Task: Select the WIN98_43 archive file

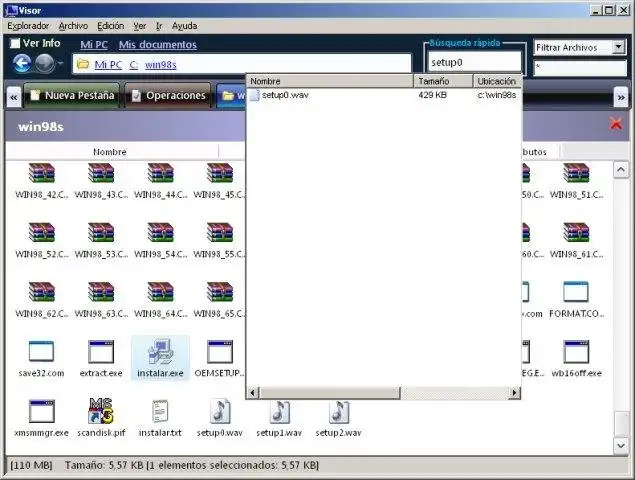Action: pos(101,181)
